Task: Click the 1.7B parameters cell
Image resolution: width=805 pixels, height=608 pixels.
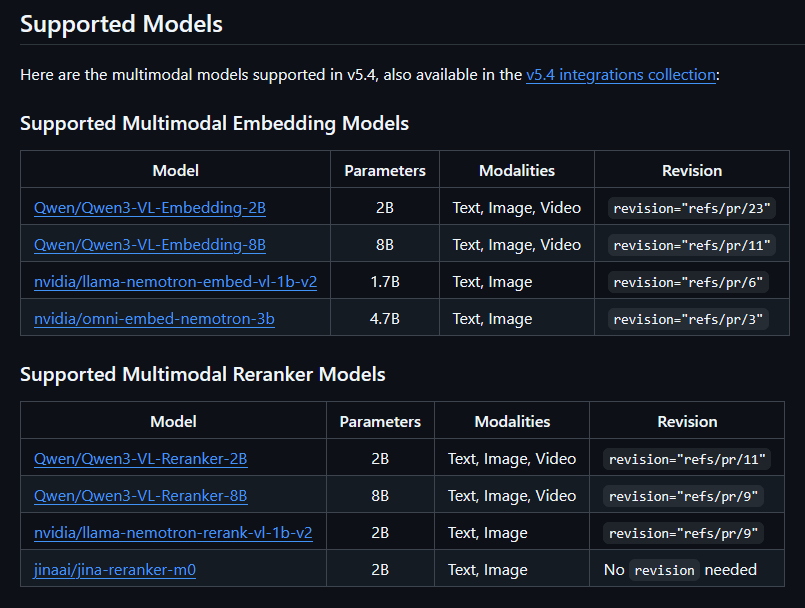Action: click(x=385, y=282)
